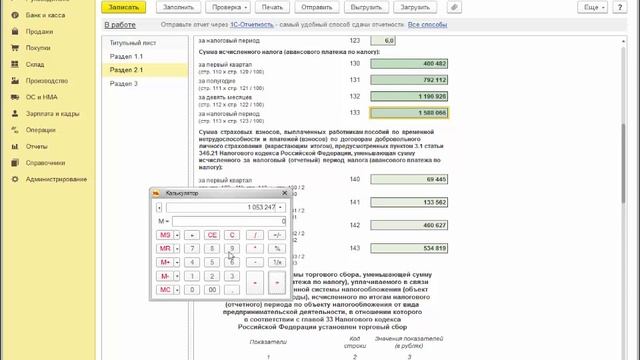The width and height of the screenshot is (640, 360).
Task: Open the Продажи bag icon in sidebar
Action: click(15, 31)
